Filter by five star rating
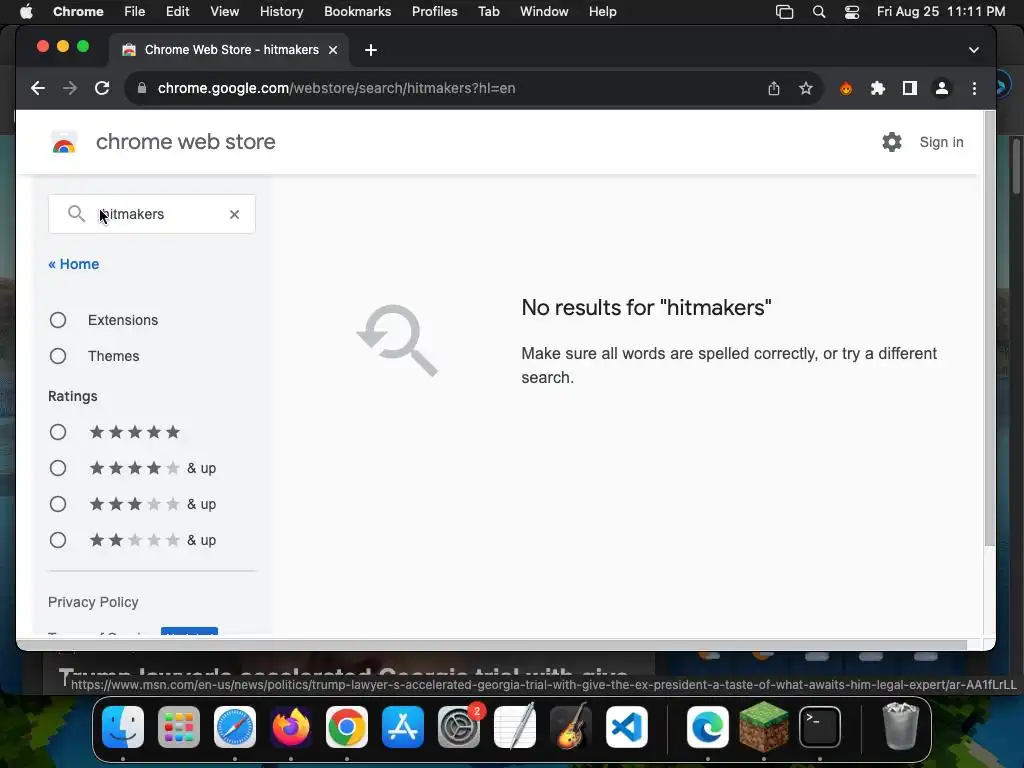The width and height of the screenshot is (1024, 768). (x=58, y=432)
